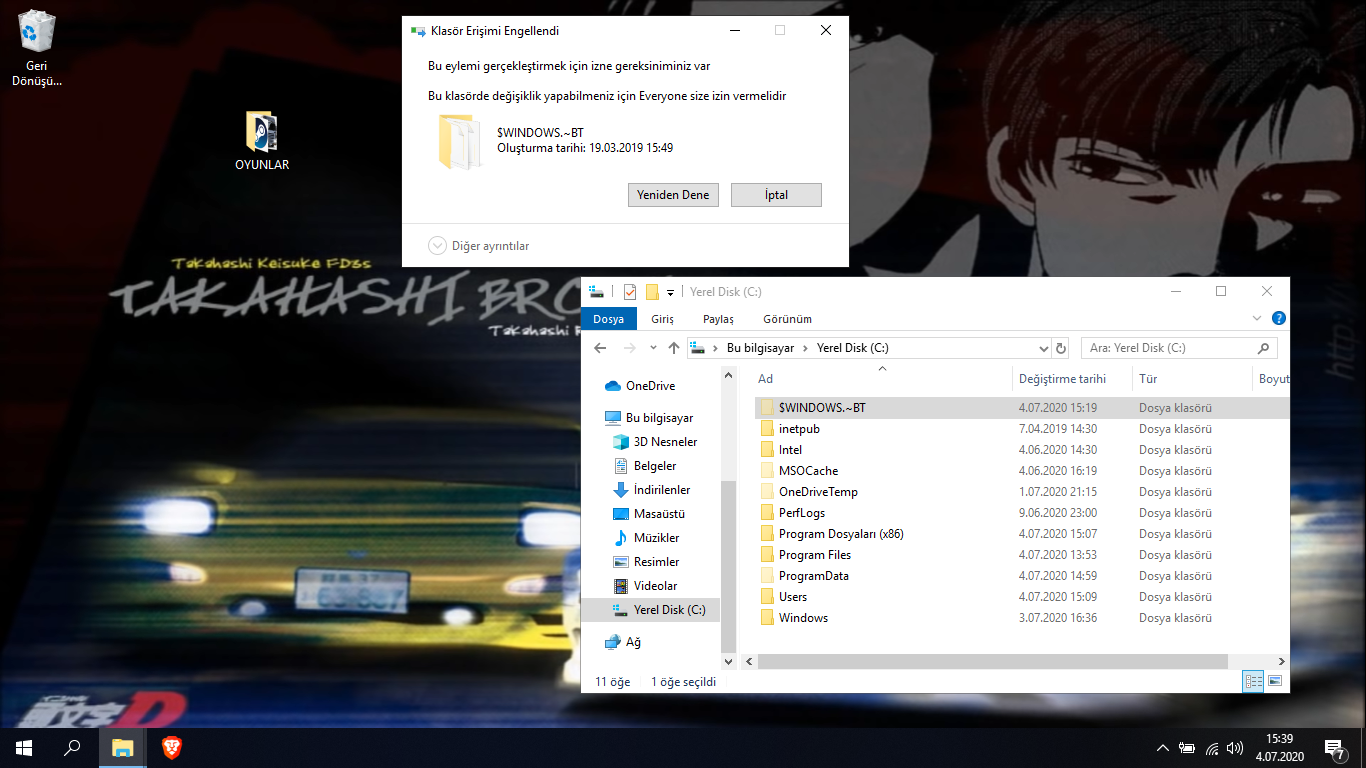The width and height of the screenshot is (1366, 768).
Task: Click the new folder icon in quick access toolbar
Action: click(x=652, y=292)
